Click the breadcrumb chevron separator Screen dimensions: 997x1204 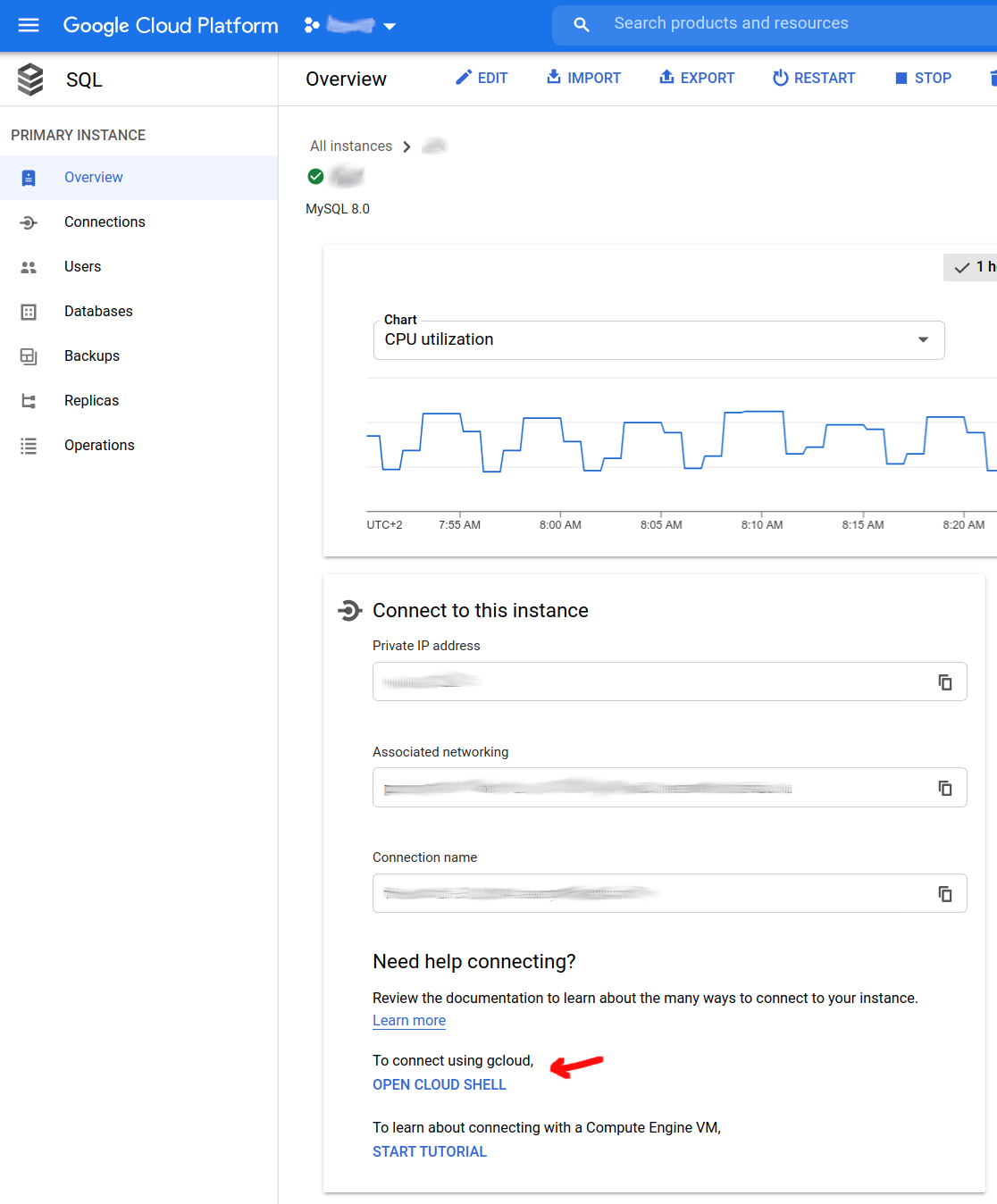click(x=407, y=146)
